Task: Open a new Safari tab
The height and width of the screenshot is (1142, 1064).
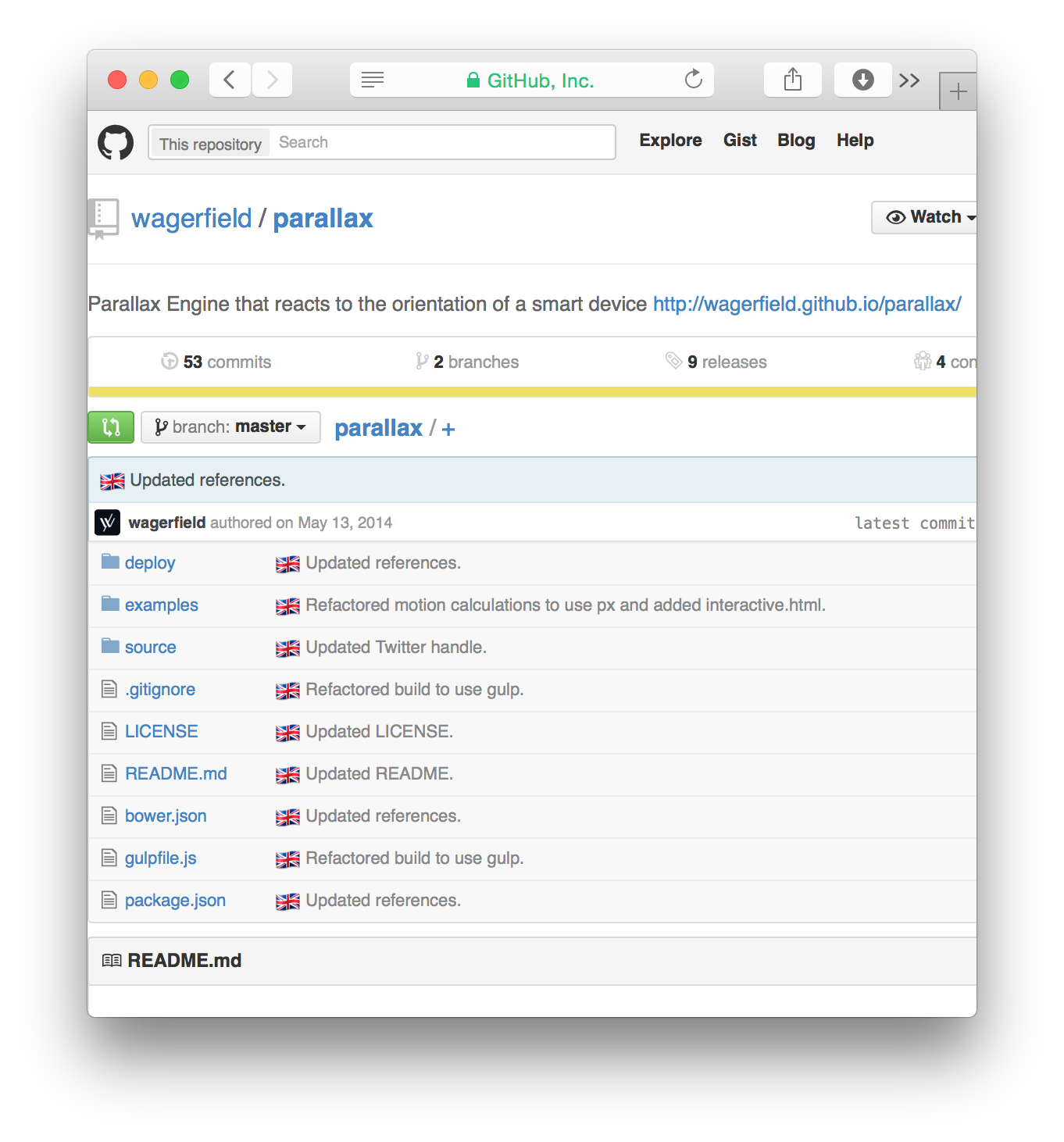Action: [958, 92]
